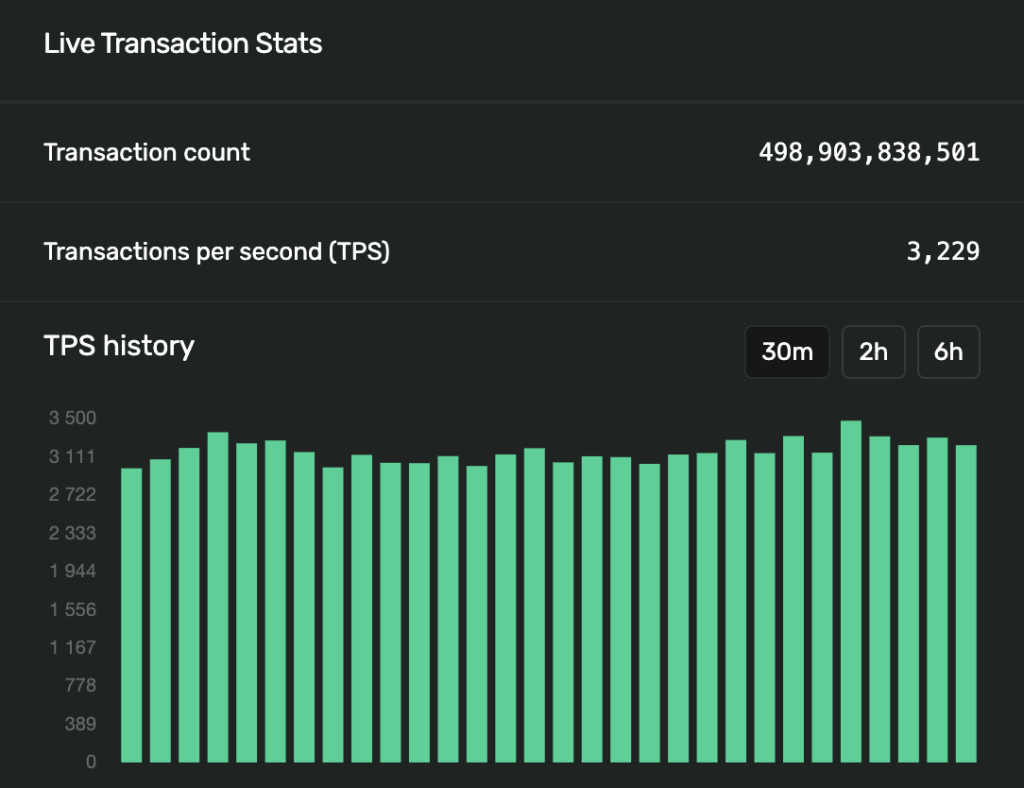Select the transaction count value 498,903,838,501
The image size is (1024, 788).
pyautogui.click(x=869, y=152)
